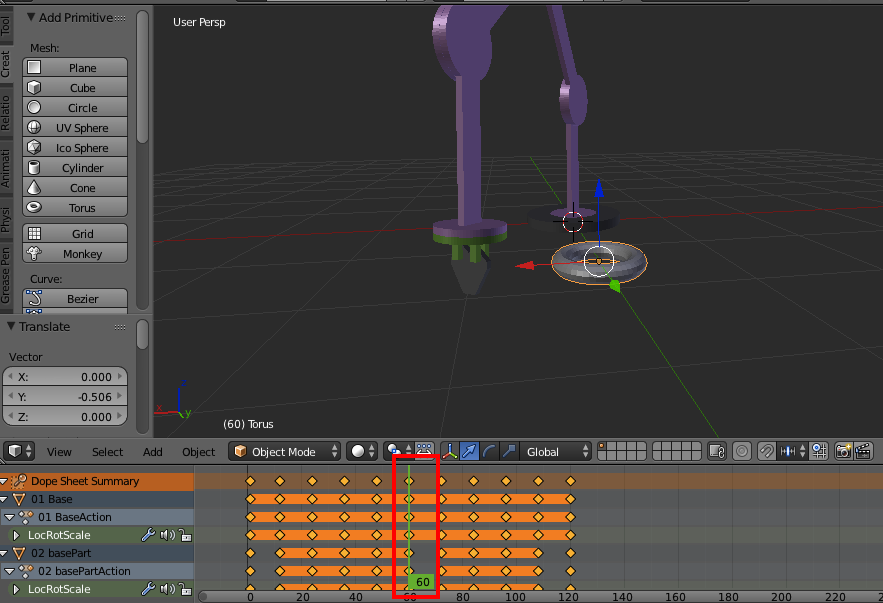Toggle lock camera and layers to scene
The height and width of the screenshot is (603, 883).
click(717, 452)
